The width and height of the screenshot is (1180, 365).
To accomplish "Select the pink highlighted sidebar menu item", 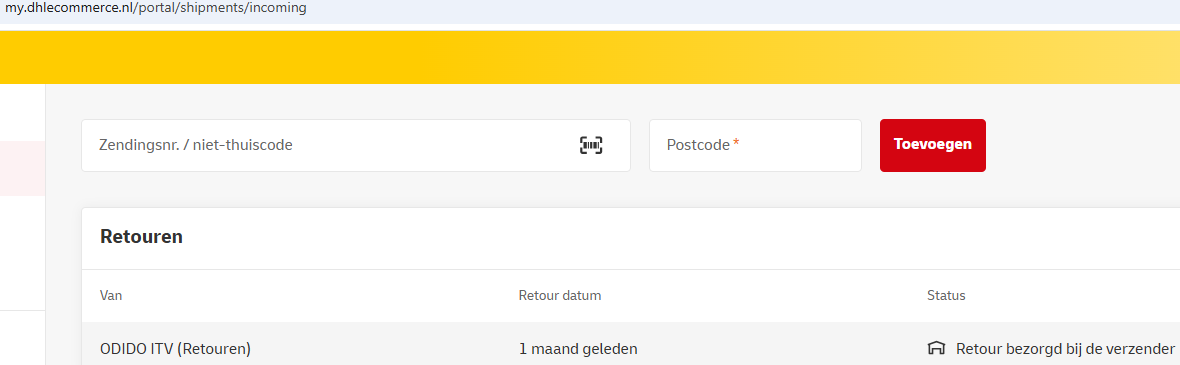I will 23,168.
